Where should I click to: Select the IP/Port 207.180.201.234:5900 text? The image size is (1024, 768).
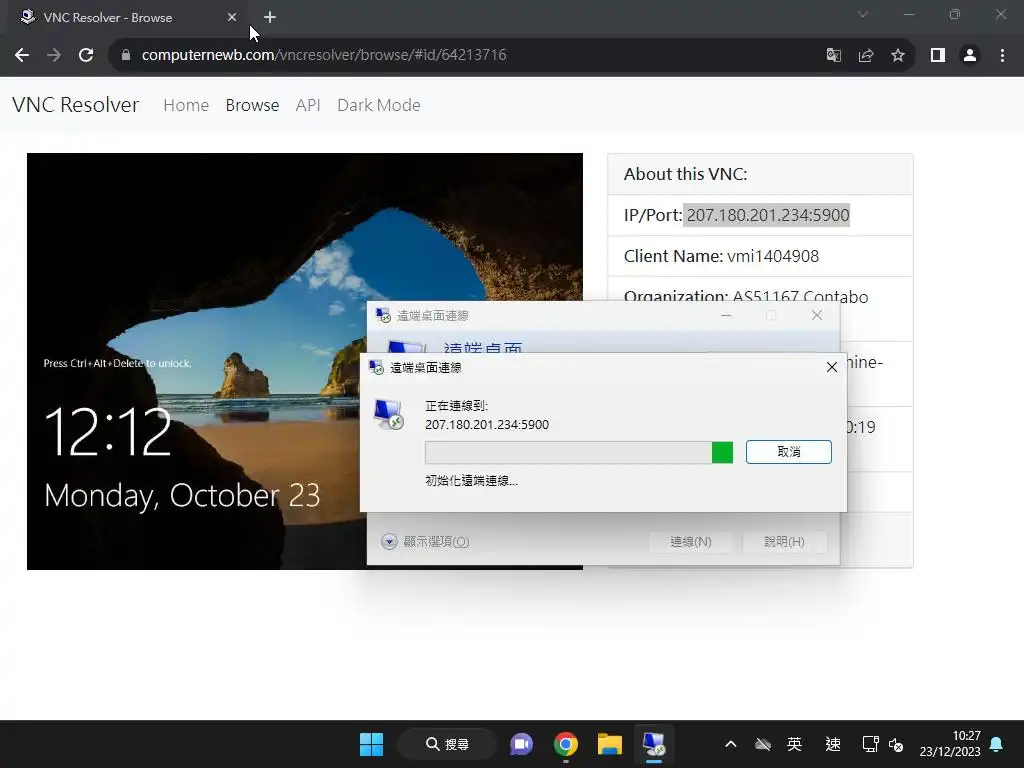[x=768, y=215]
